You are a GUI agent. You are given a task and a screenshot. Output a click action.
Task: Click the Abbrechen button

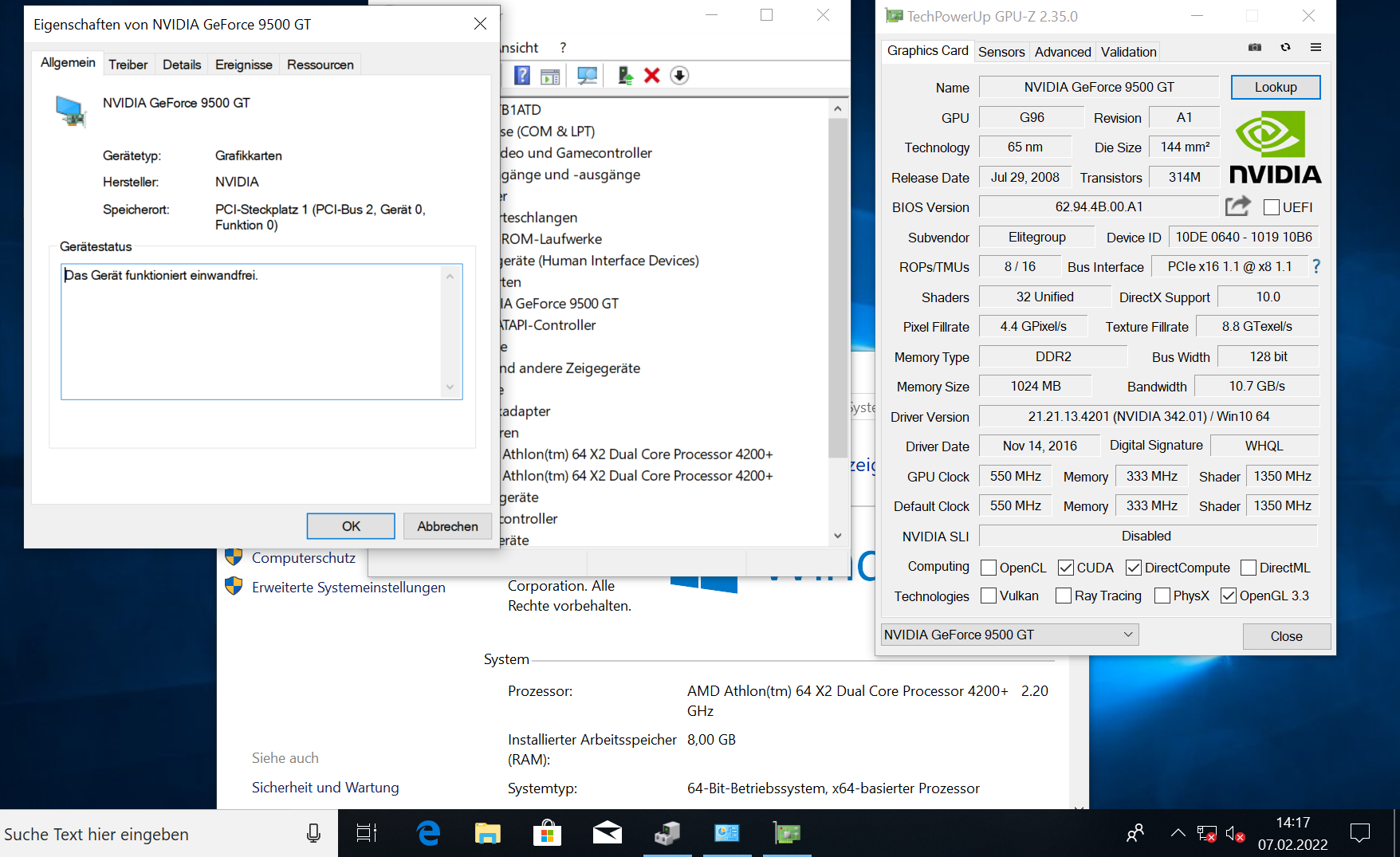447,526
